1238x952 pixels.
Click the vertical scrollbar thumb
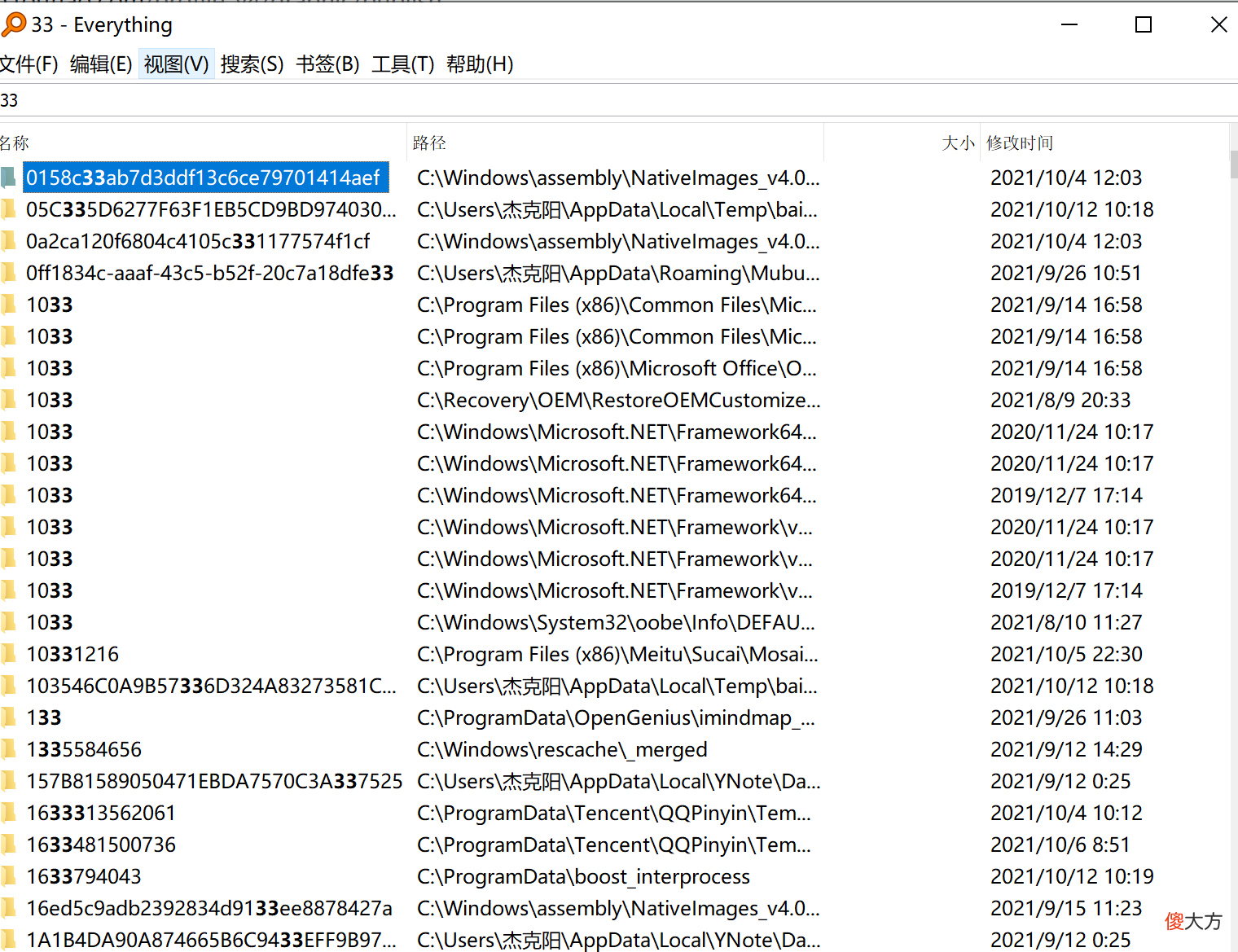[x=1233, y=165]
